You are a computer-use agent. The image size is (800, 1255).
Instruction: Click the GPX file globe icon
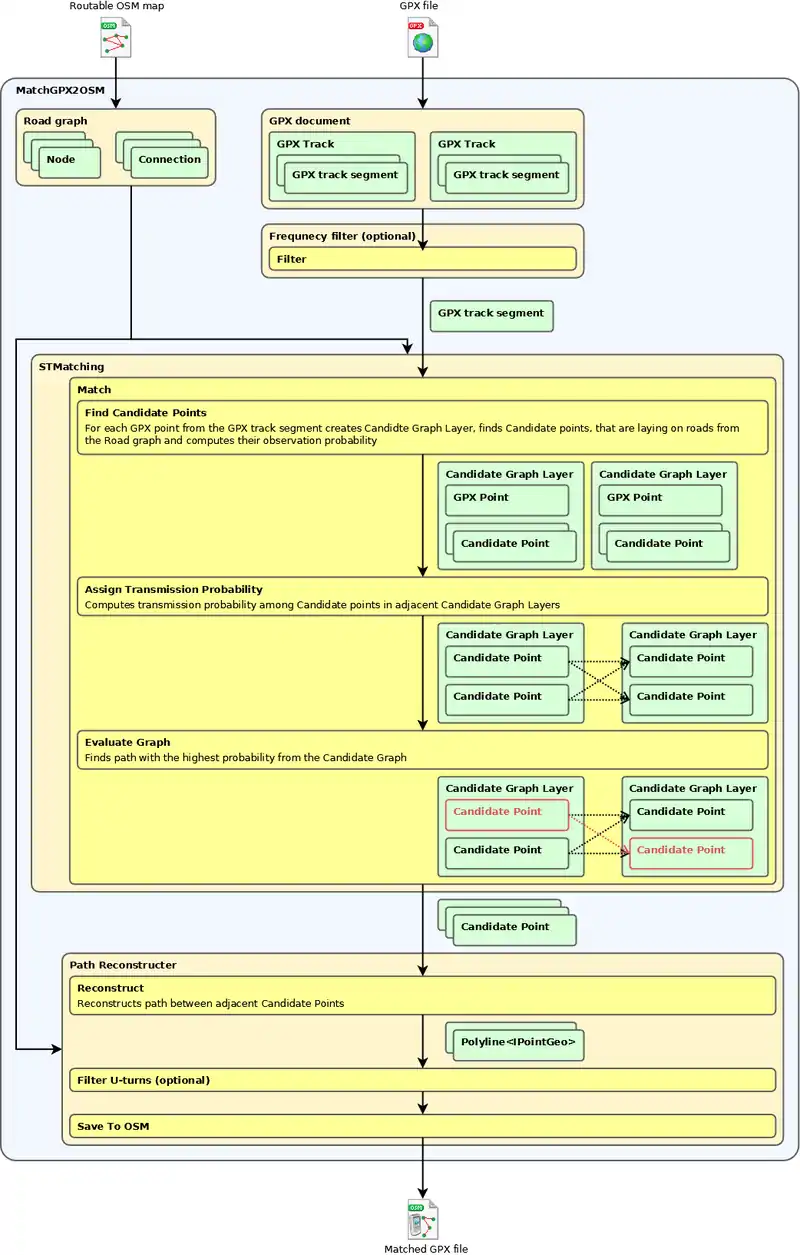423,38
